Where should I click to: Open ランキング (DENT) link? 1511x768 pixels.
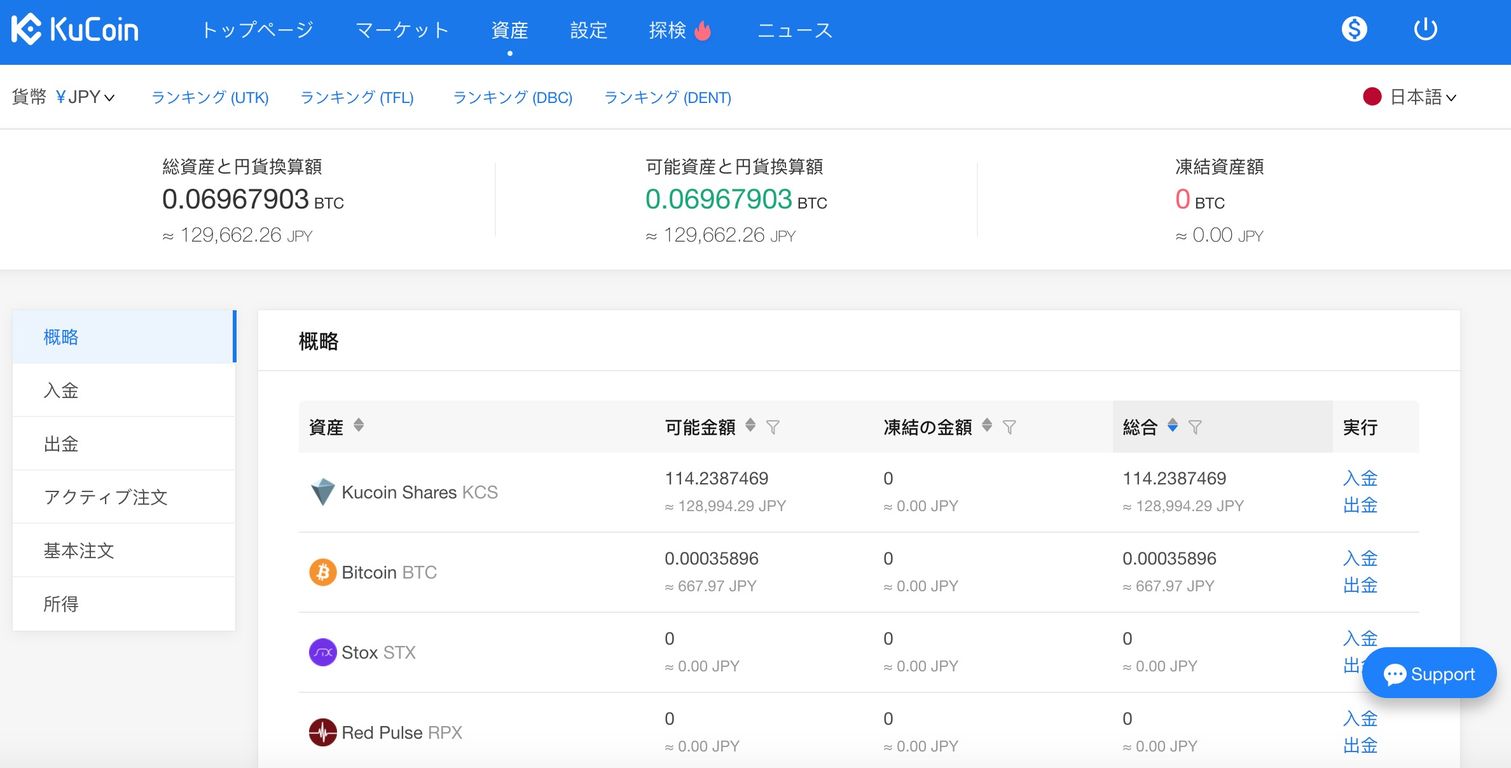[x=668, y=97]
